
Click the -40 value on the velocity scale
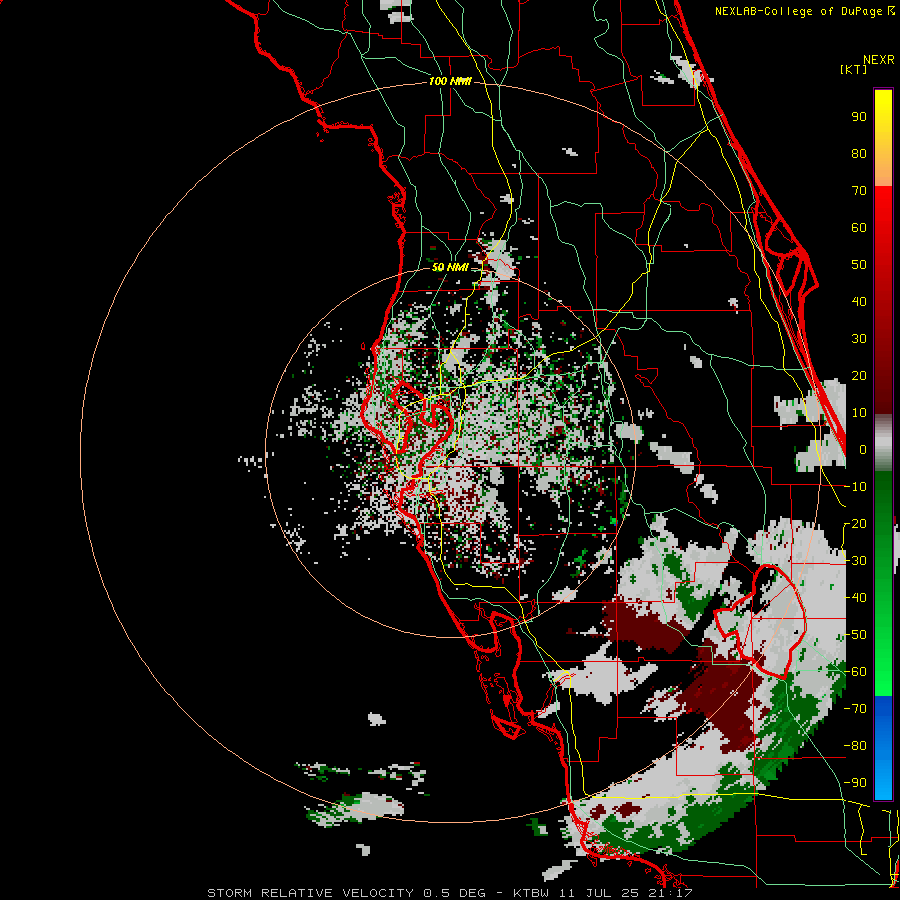pyautogui.click(x=855, y=598)
